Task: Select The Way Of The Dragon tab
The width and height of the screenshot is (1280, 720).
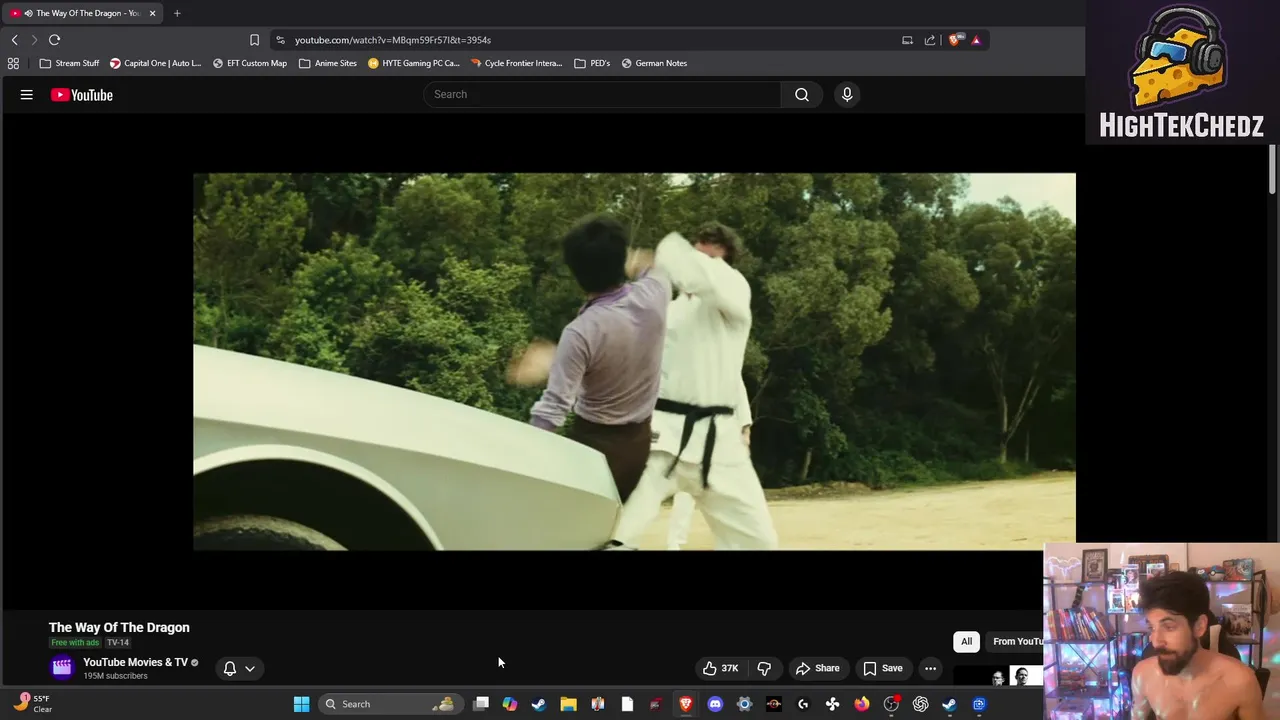Action: coord(80,13)
